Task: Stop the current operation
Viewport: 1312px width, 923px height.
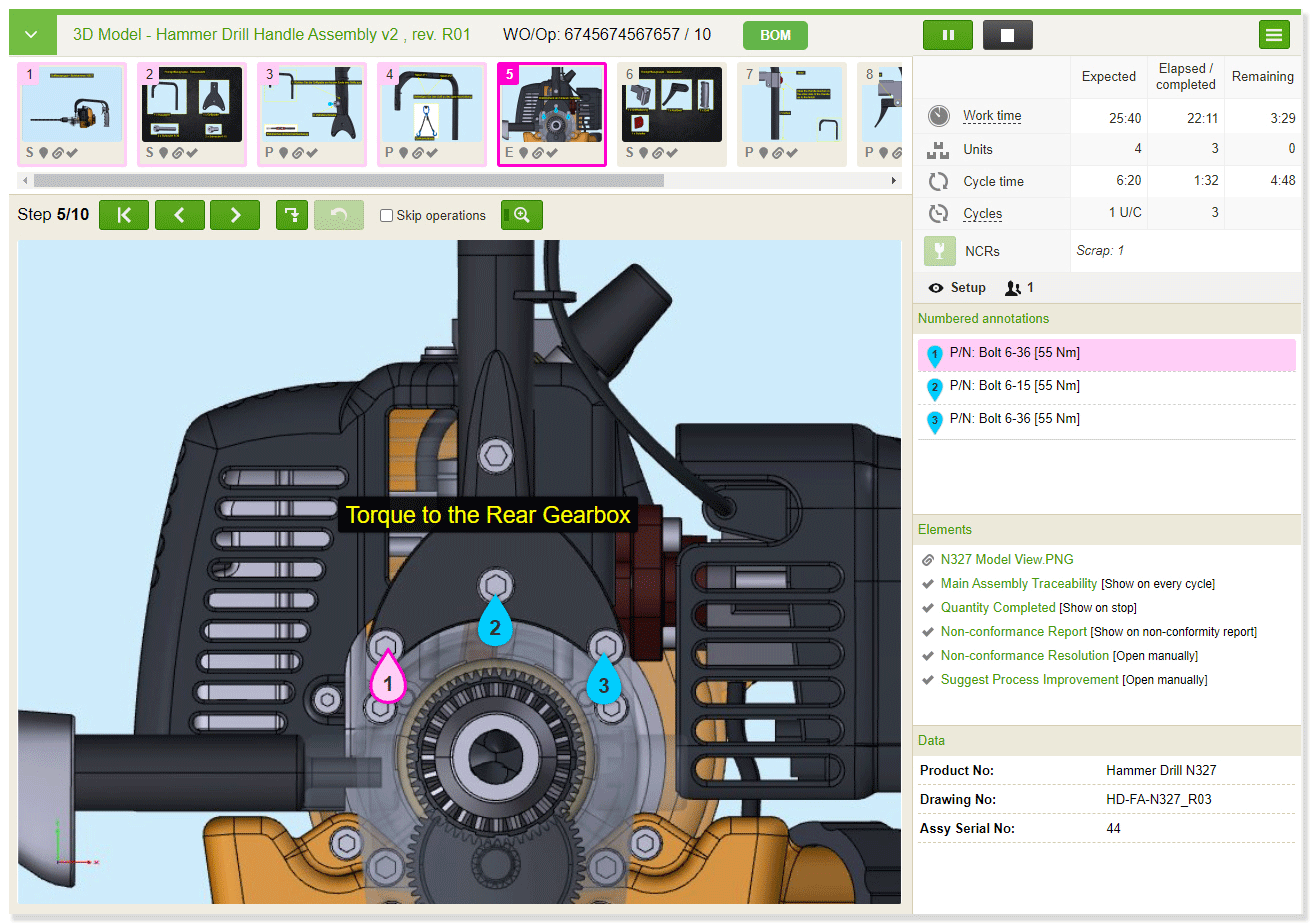Action: pos(1007,35)
